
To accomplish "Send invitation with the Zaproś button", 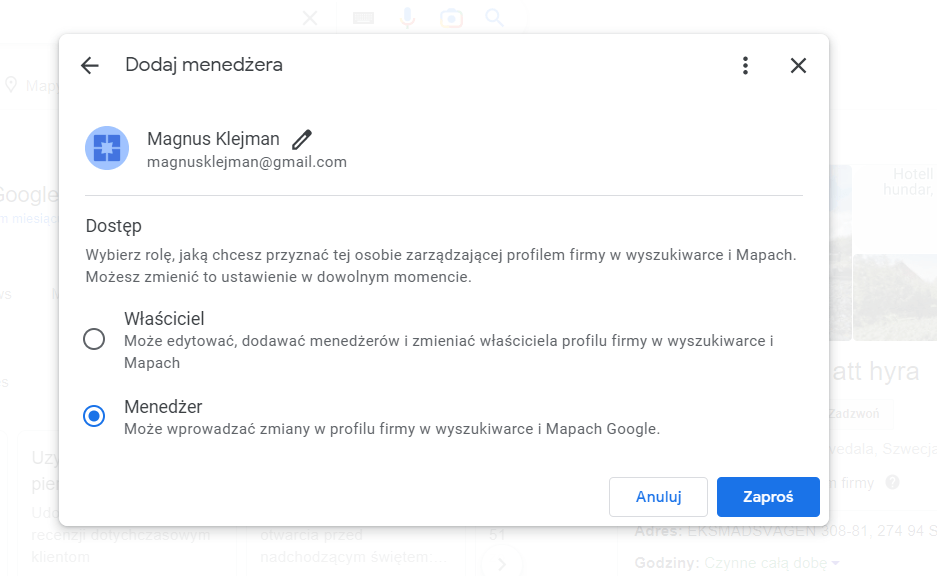I will click(768, 497).
